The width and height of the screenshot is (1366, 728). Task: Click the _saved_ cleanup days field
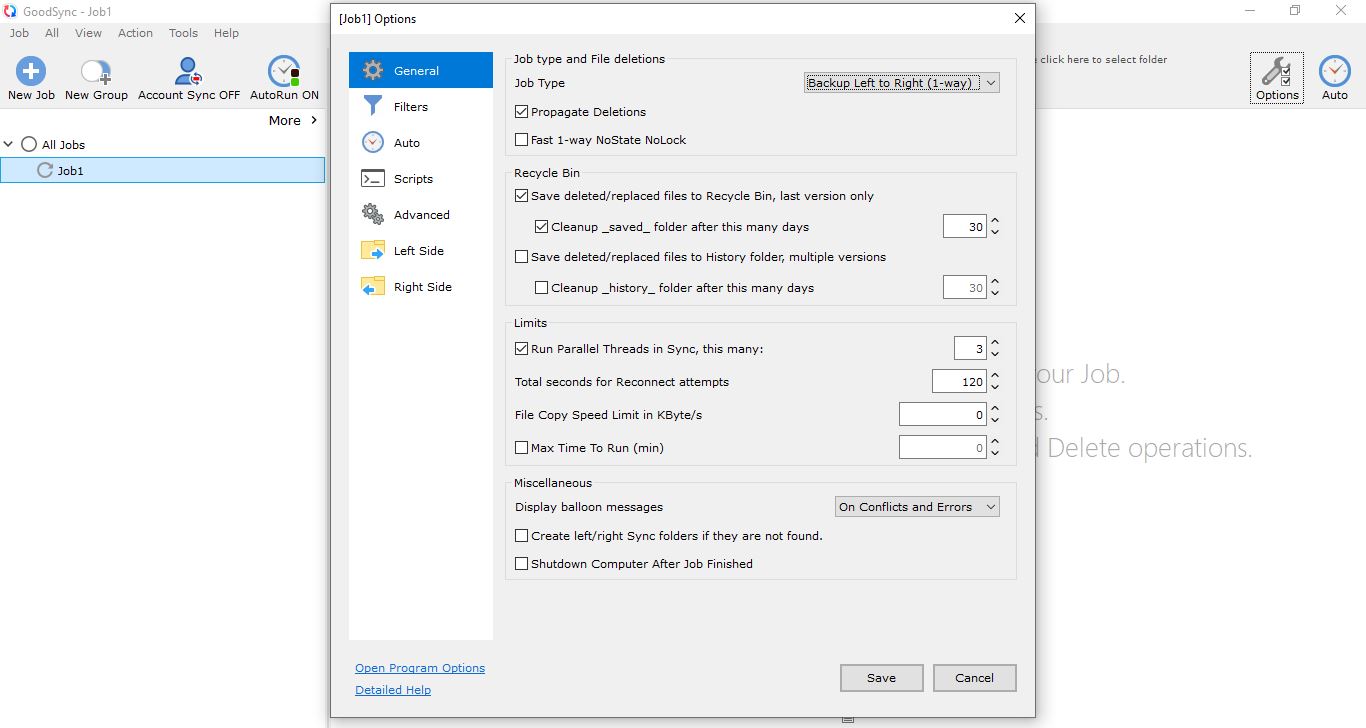coord(965,227)
